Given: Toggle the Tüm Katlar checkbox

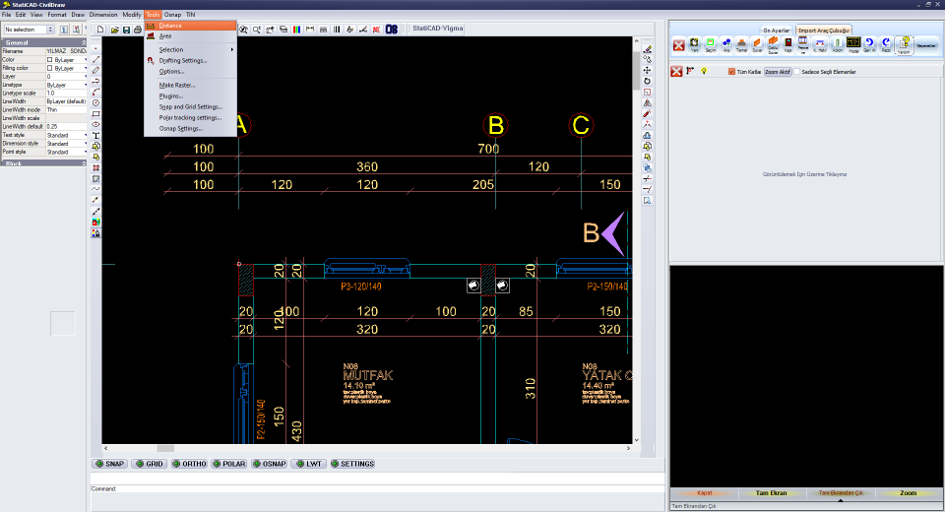Looking at the screenshot, I should 732,72.
